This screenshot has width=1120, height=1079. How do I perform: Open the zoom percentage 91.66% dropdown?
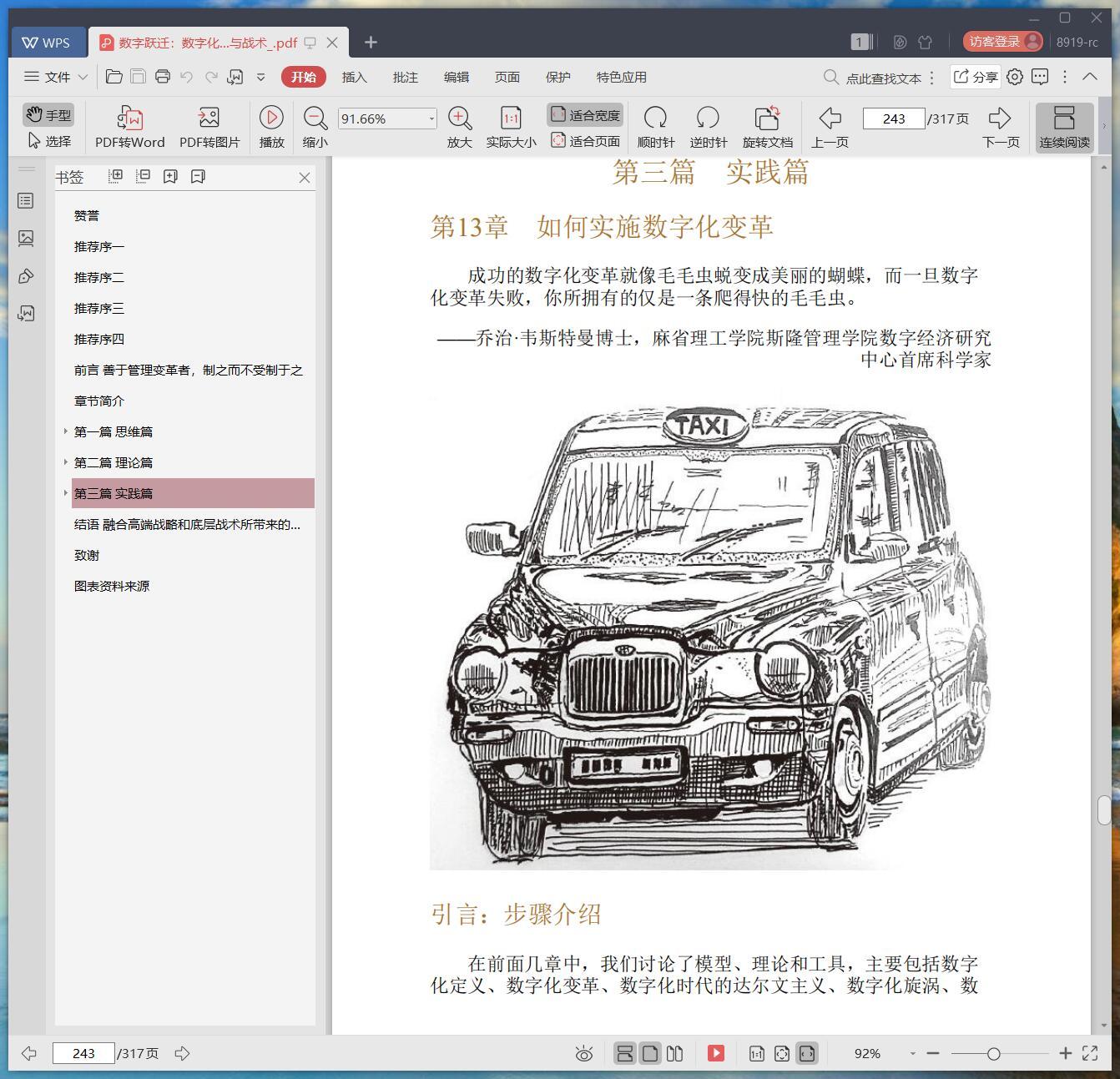[x=431, y=118]
